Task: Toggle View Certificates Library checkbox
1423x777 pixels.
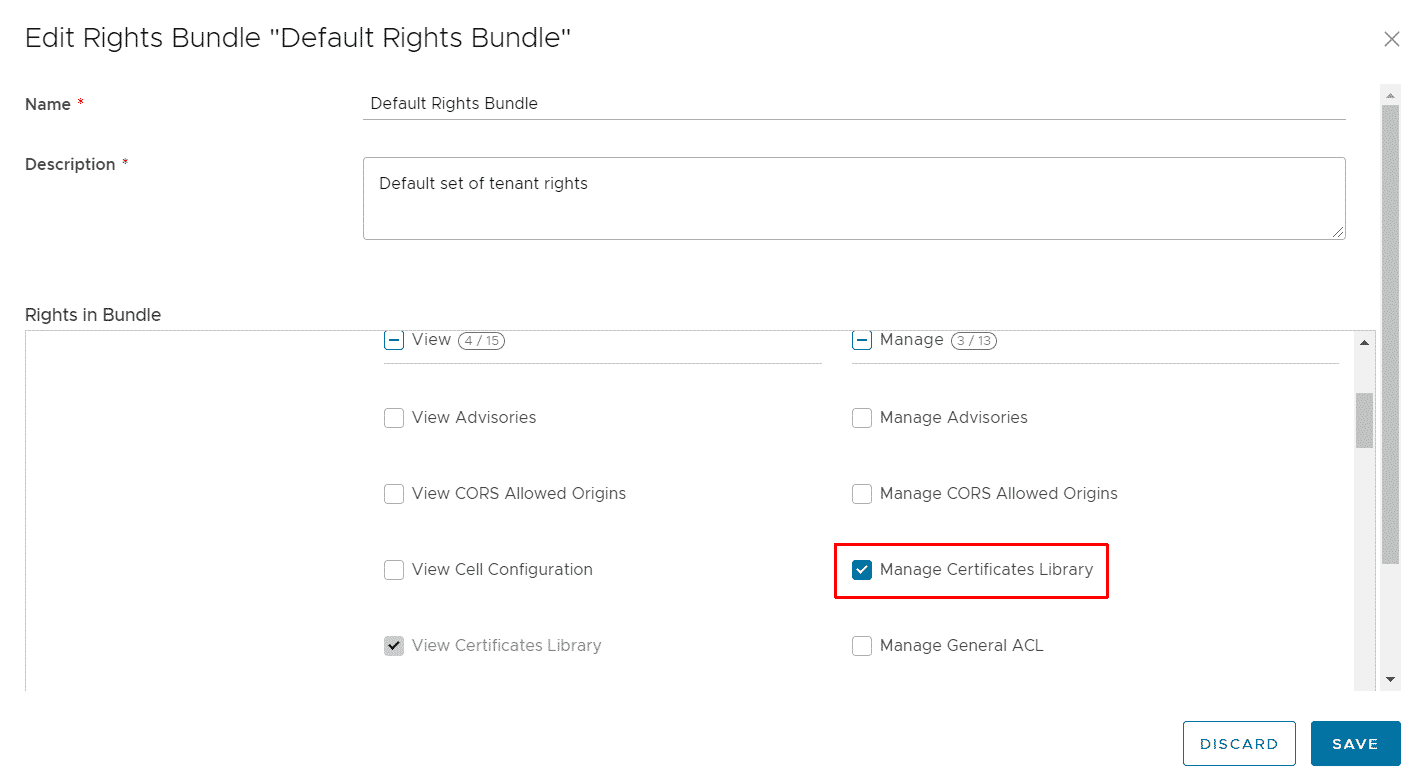Action: (394, 646)
